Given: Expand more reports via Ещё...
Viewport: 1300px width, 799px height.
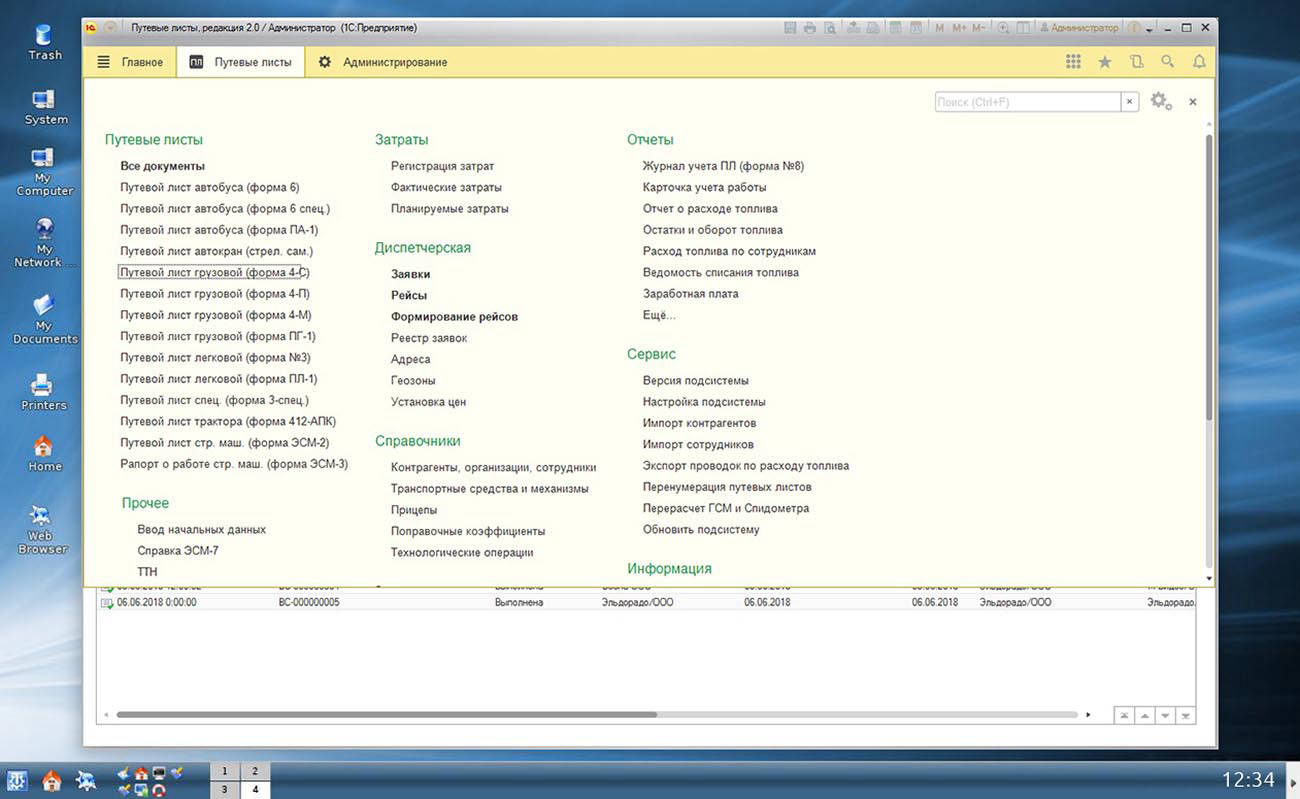Looking at the screenshot, I should (x=659, y=315).
